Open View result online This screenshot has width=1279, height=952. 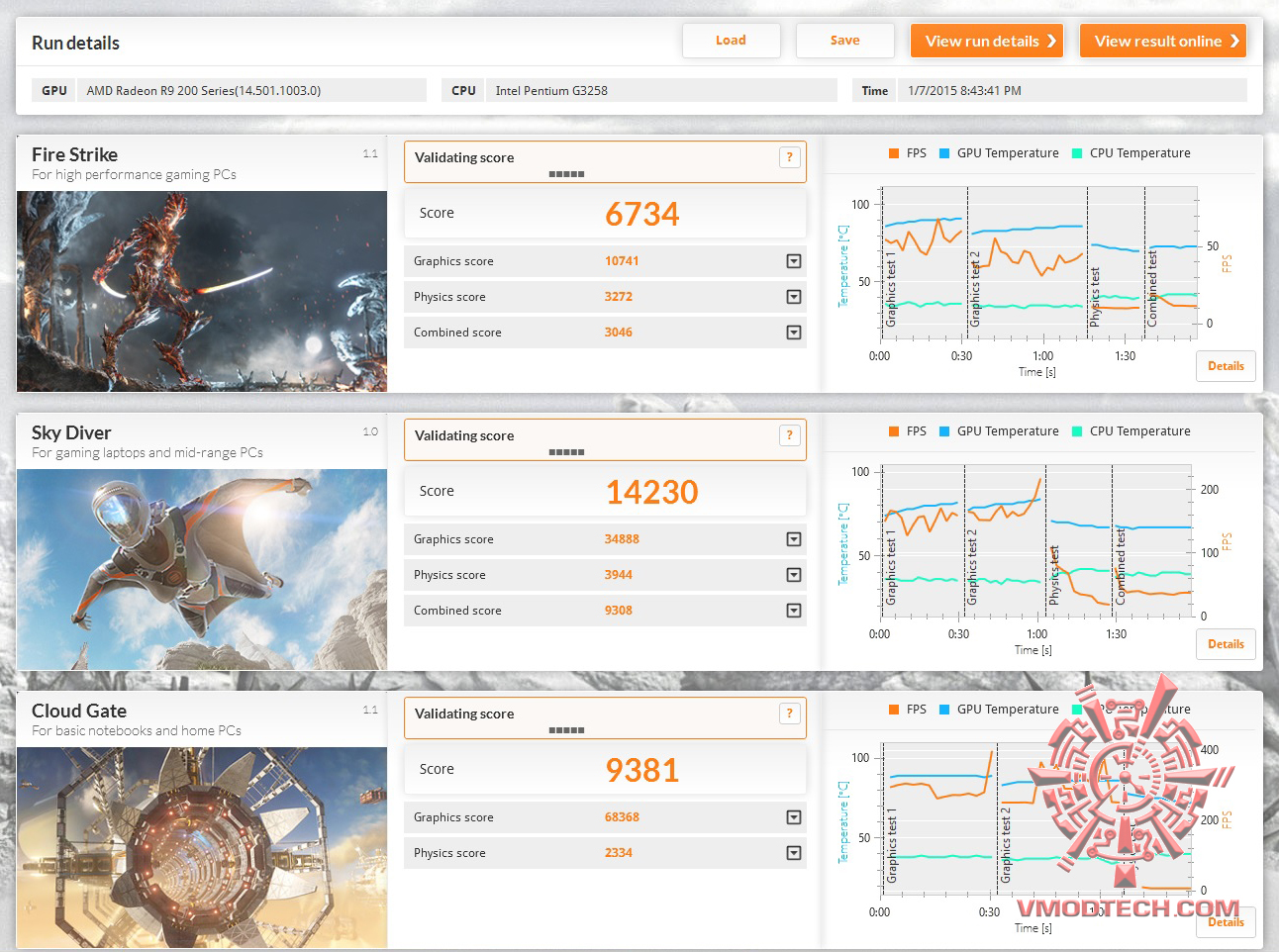[1163, 41]
